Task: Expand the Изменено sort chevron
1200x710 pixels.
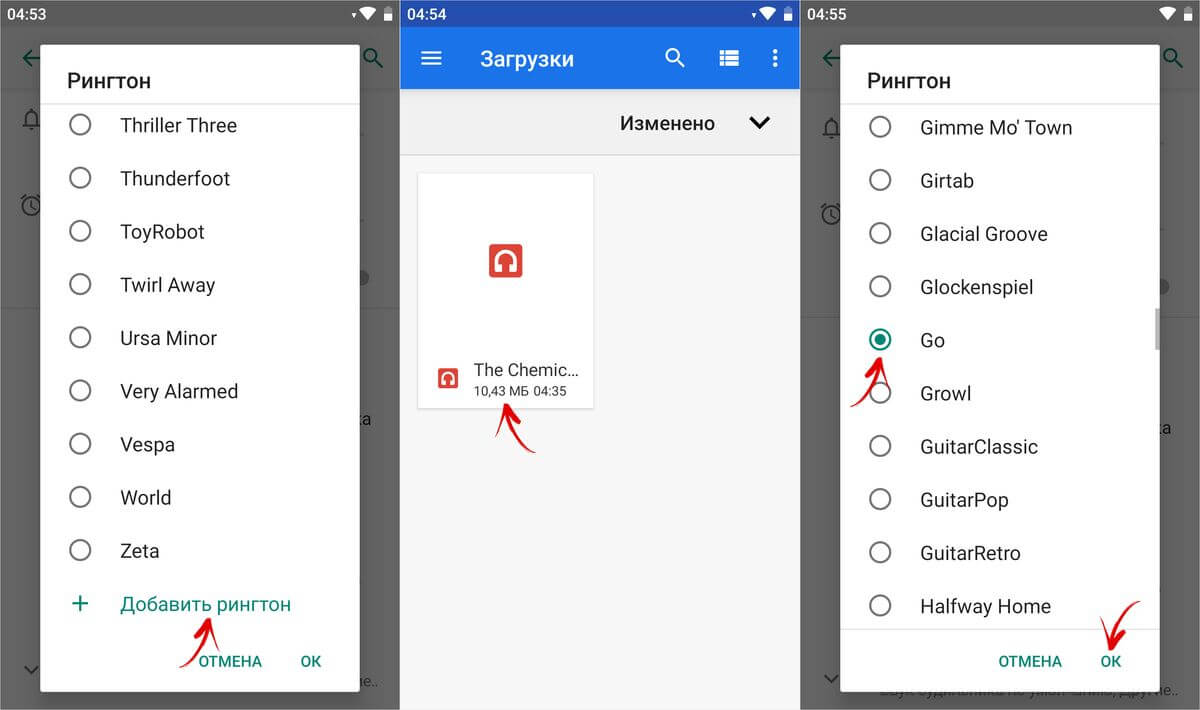Action: [760, 123]
